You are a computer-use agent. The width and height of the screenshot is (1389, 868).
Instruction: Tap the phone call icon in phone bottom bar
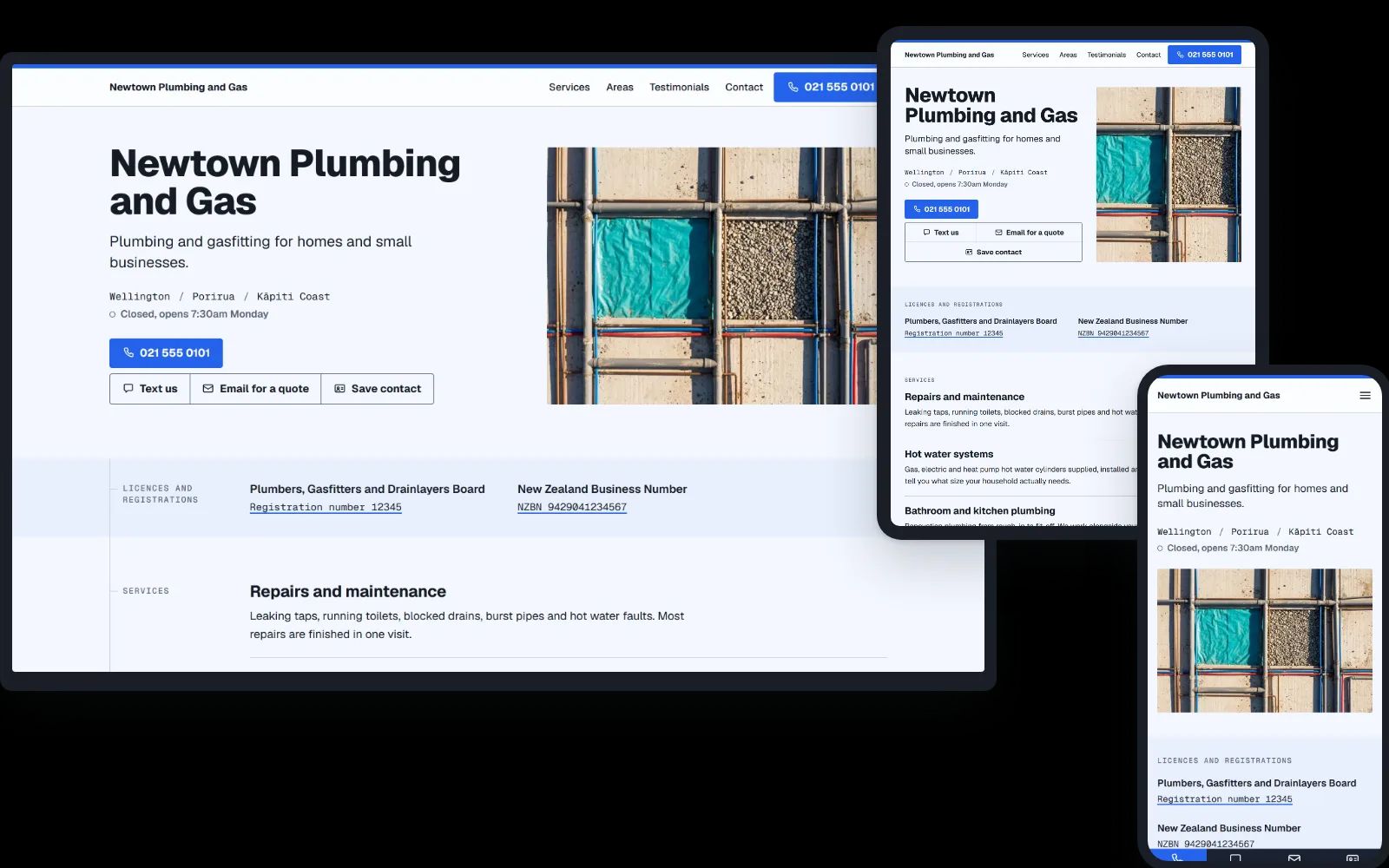[x=1177, y=858]
